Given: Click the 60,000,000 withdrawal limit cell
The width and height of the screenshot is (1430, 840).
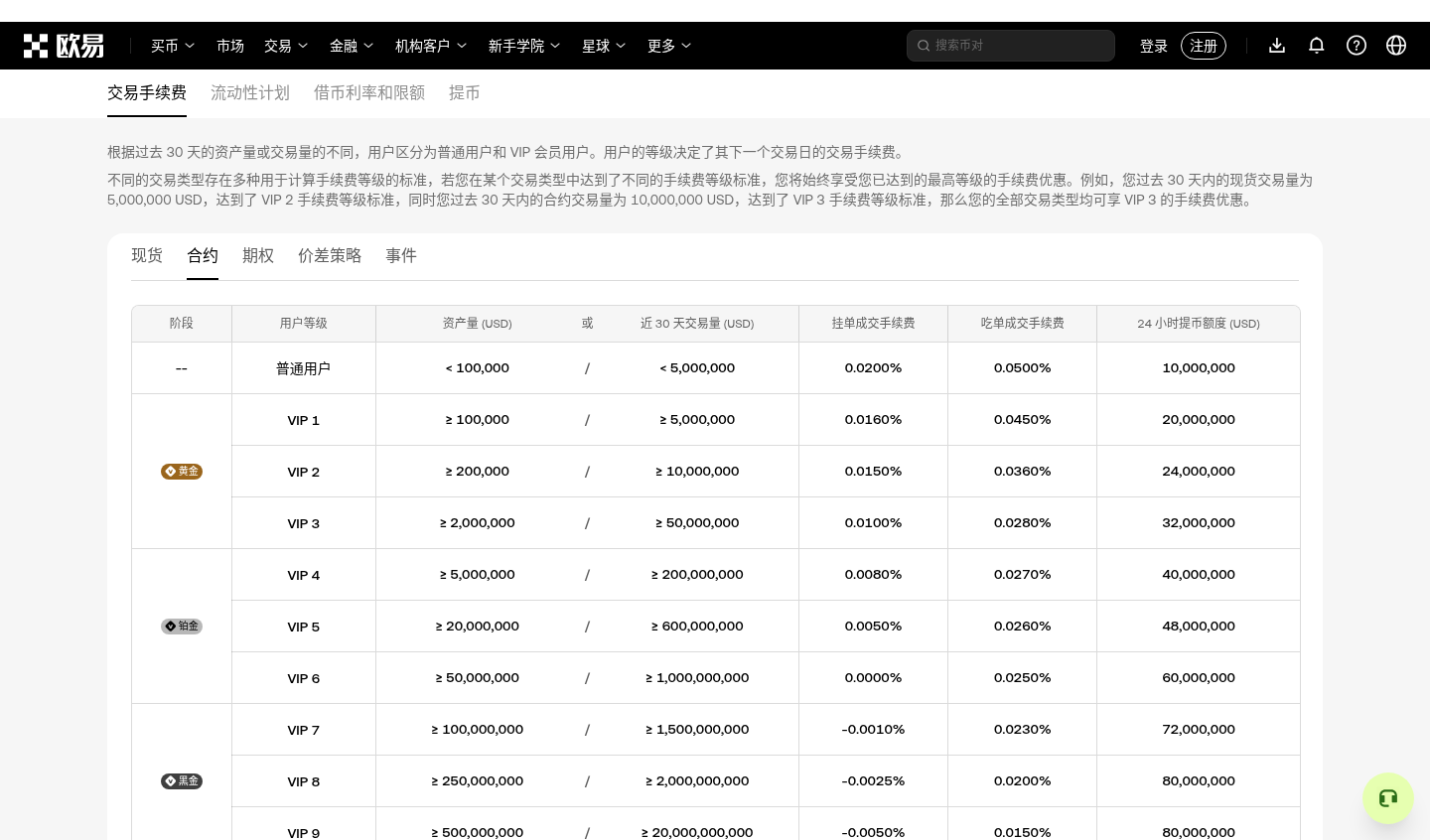Looking at the screenshot, I should point(1199,678).
